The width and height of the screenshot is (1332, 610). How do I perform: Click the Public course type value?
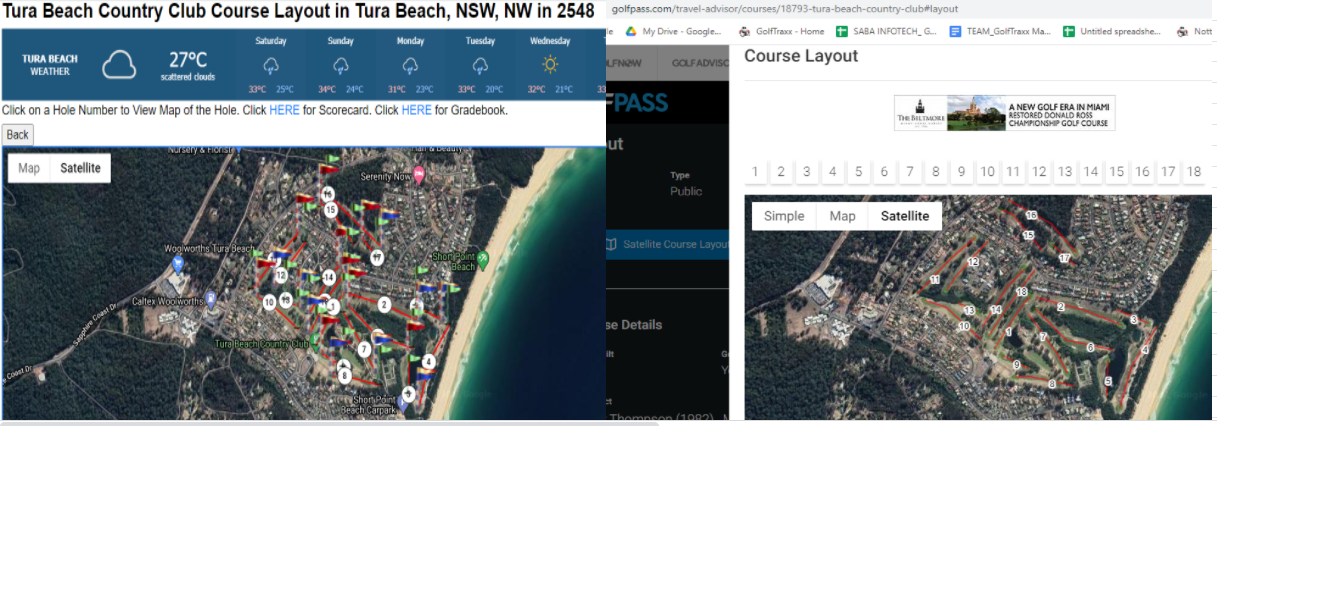pyautogui.click(x=686, y=191)
